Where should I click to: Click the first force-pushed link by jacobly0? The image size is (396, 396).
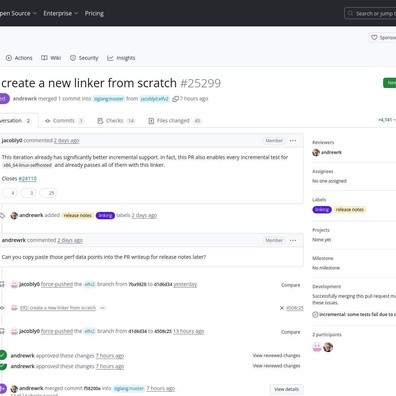tap(57, 284)
